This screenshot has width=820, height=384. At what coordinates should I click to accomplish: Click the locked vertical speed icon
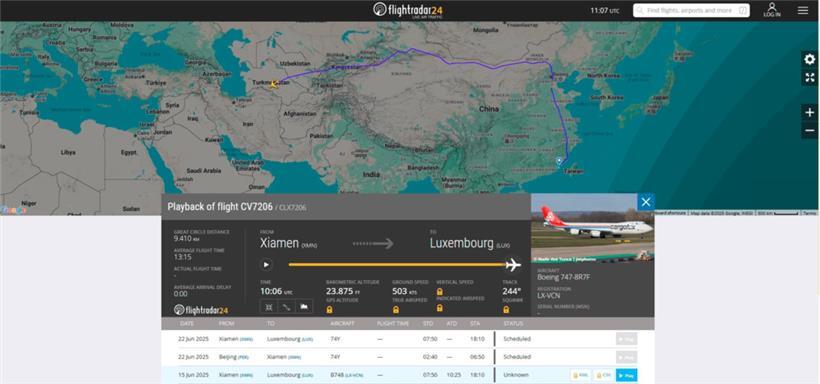[440, 291]
